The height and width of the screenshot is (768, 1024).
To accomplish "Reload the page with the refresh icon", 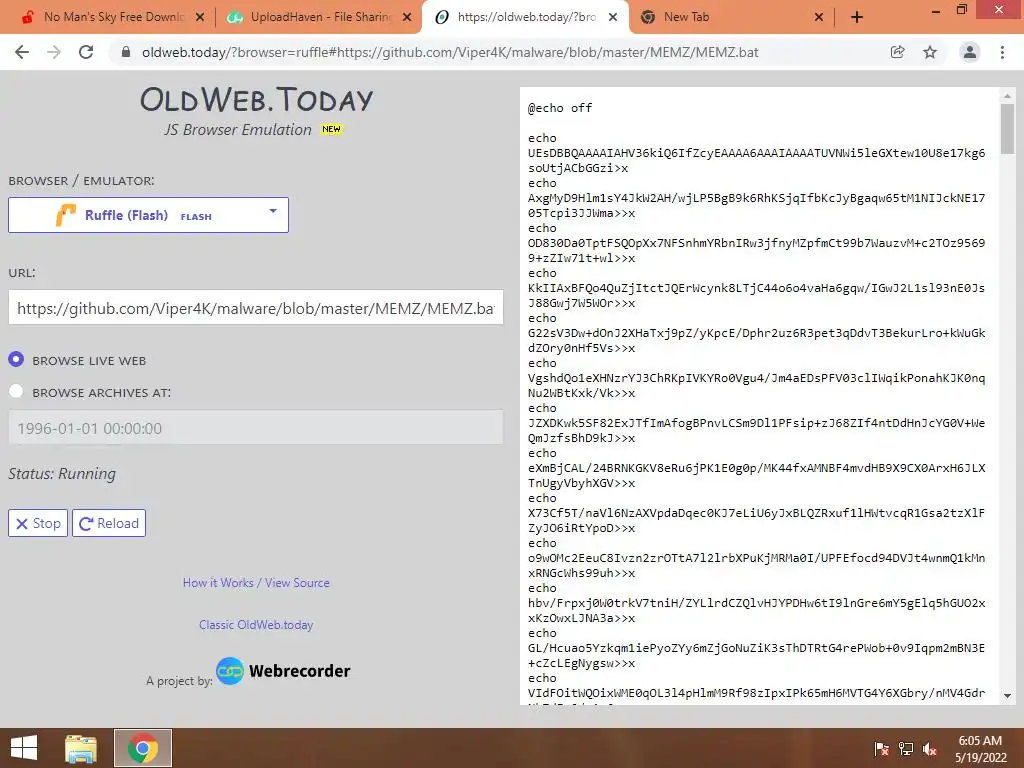I will point(86,52).
